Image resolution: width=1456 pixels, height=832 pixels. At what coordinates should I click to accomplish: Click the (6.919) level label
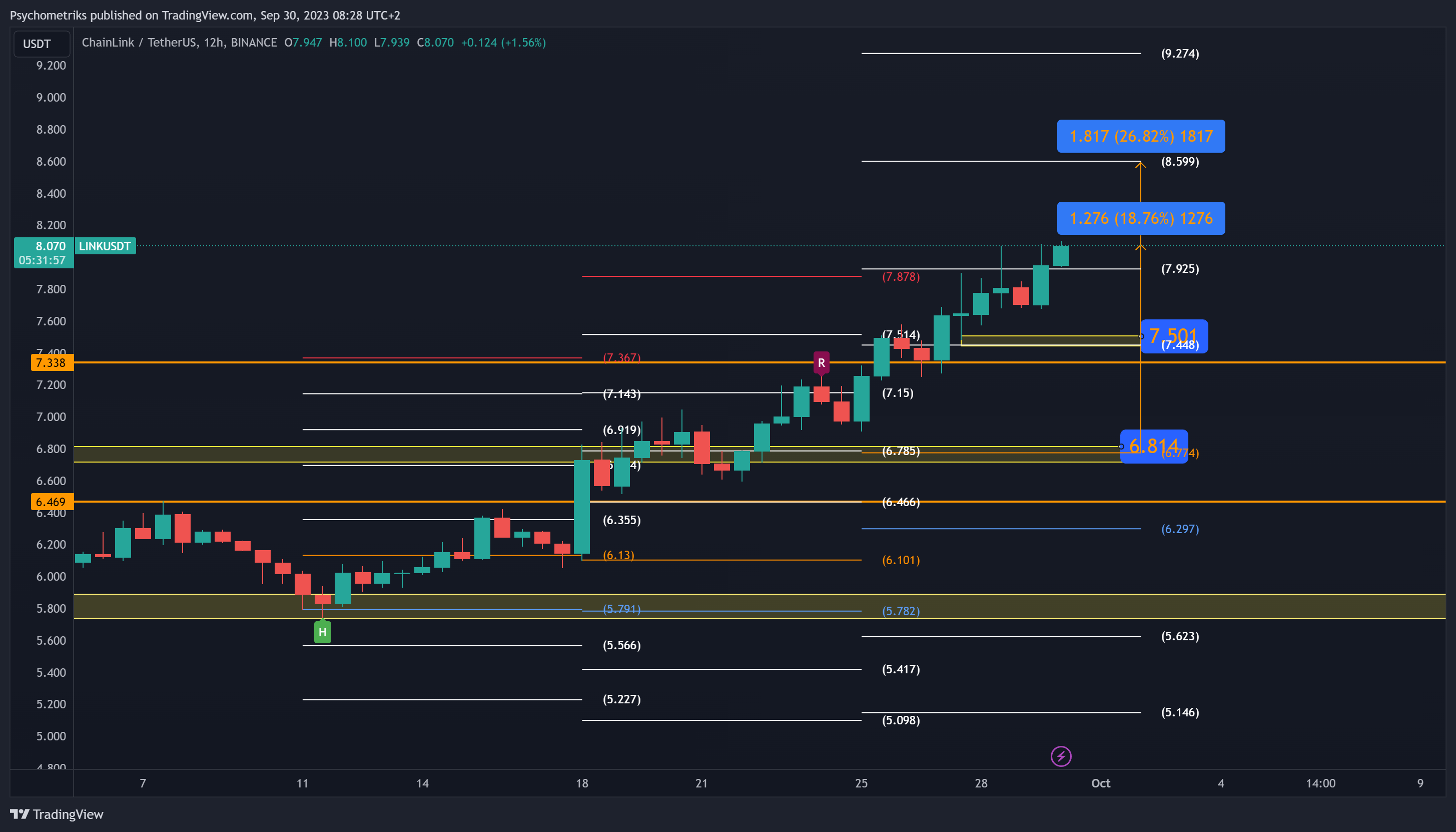(621, 431)
